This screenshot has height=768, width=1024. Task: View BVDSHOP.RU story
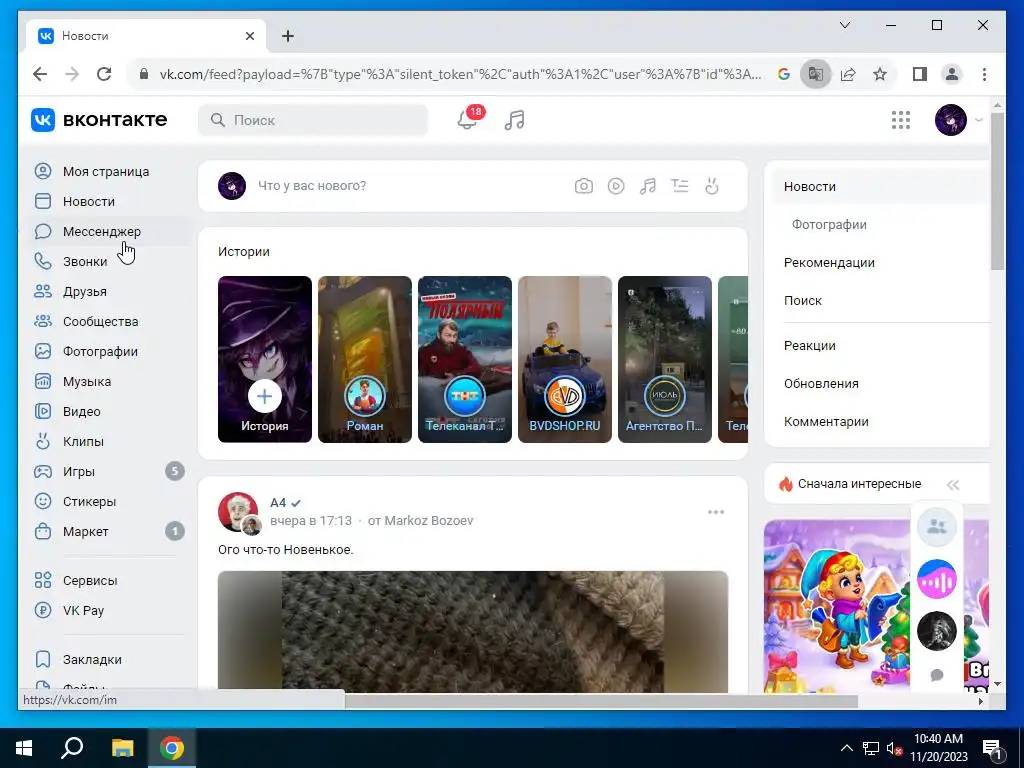pyautogui.click(x=565, y=359)
